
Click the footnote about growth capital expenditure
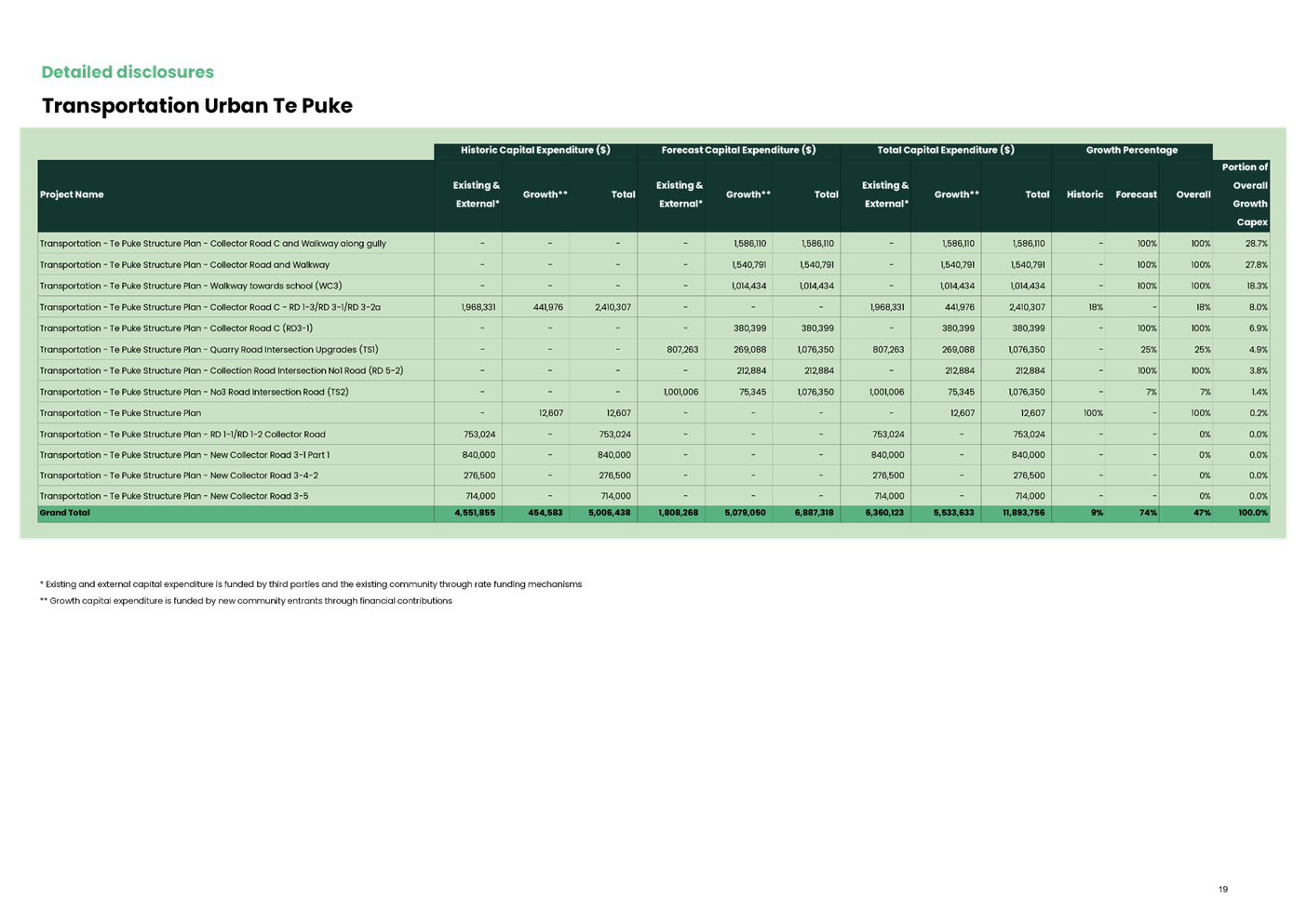click(246, 600)
